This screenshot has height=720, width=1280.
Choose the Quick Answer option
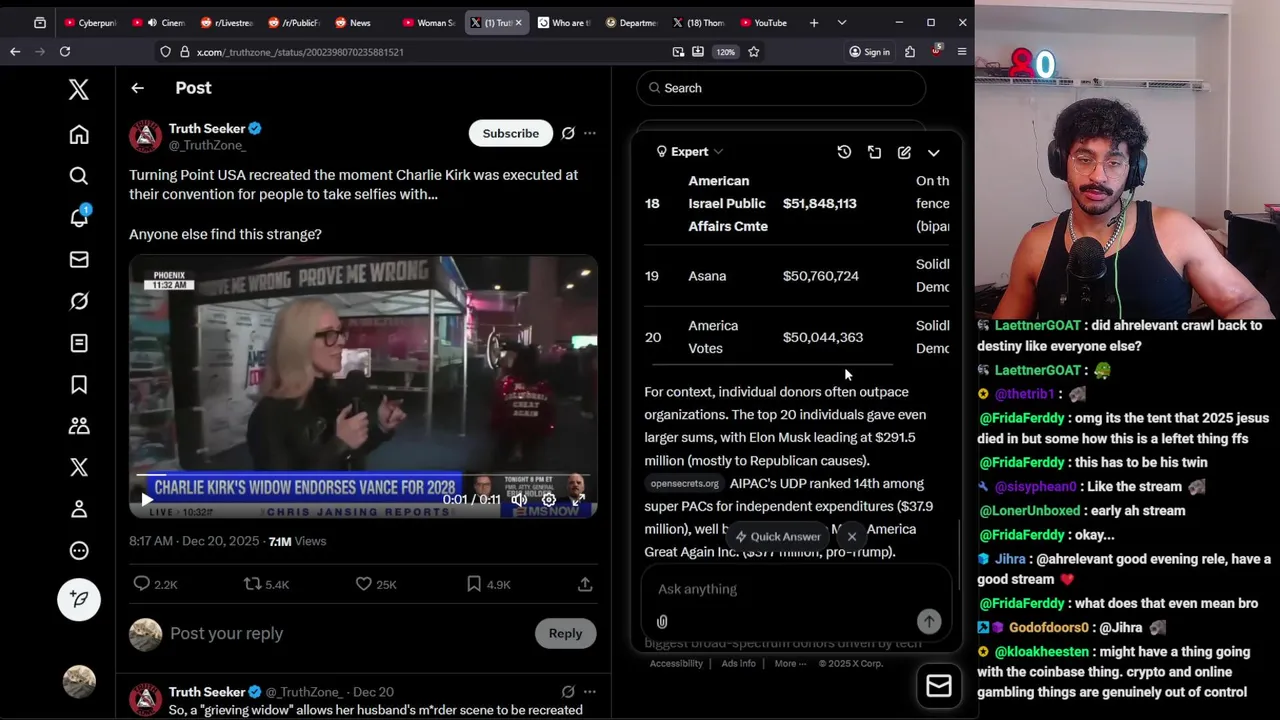pos(778,537)
